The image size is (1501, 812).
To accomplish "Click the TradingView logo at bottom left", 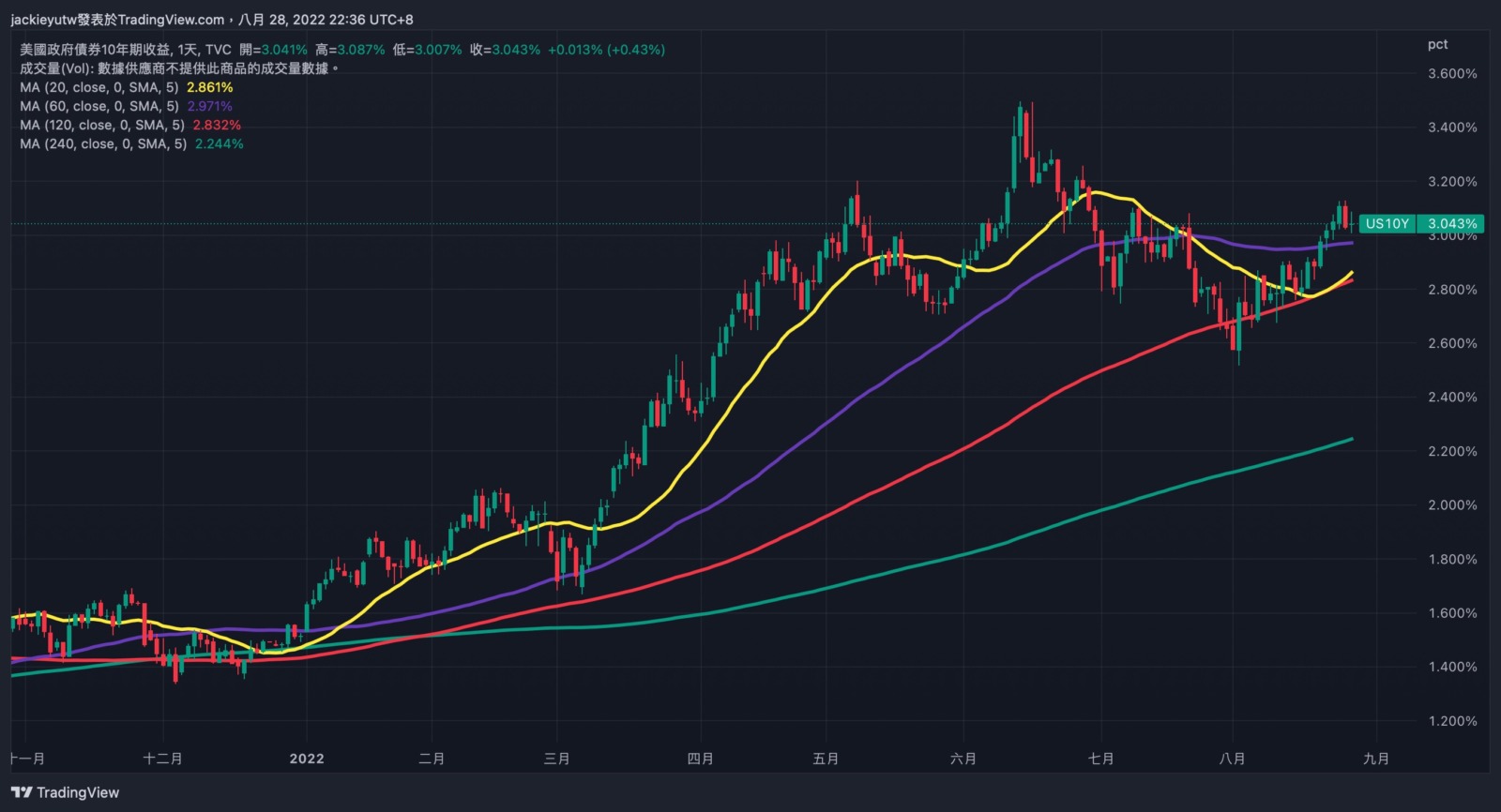I will [x=66, y=792].
